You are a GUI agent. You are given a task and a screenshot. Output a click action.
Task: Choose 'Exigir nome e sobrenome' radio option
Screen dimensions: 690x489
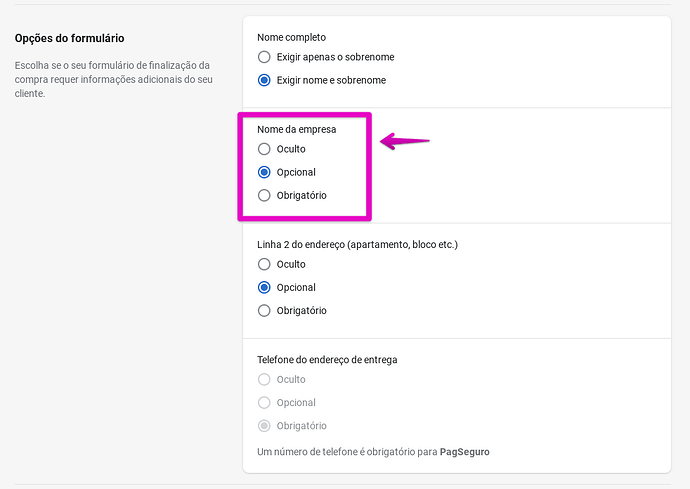click(264, 80)
